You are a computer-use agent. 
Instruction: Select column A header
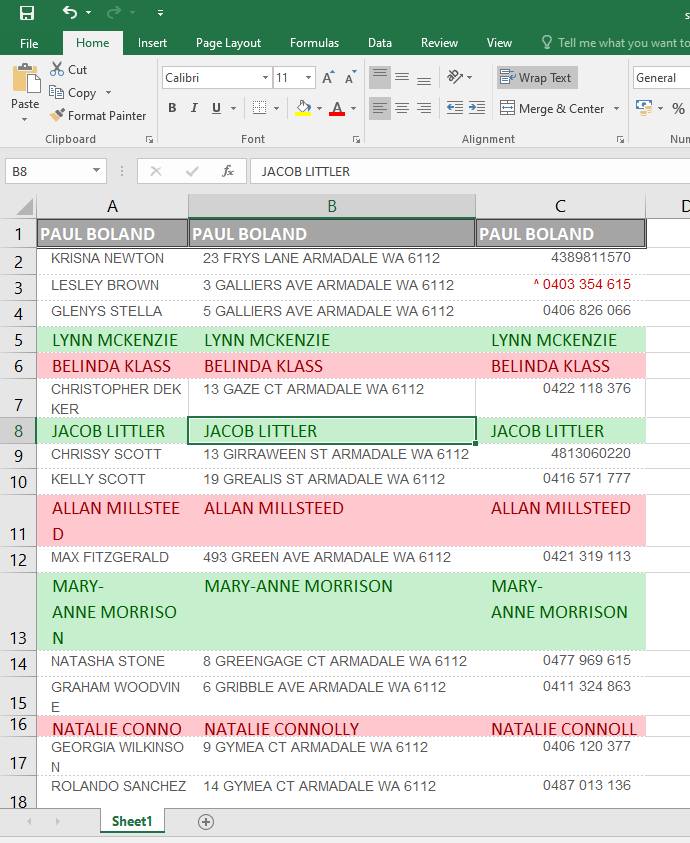[x=112, y=206]
